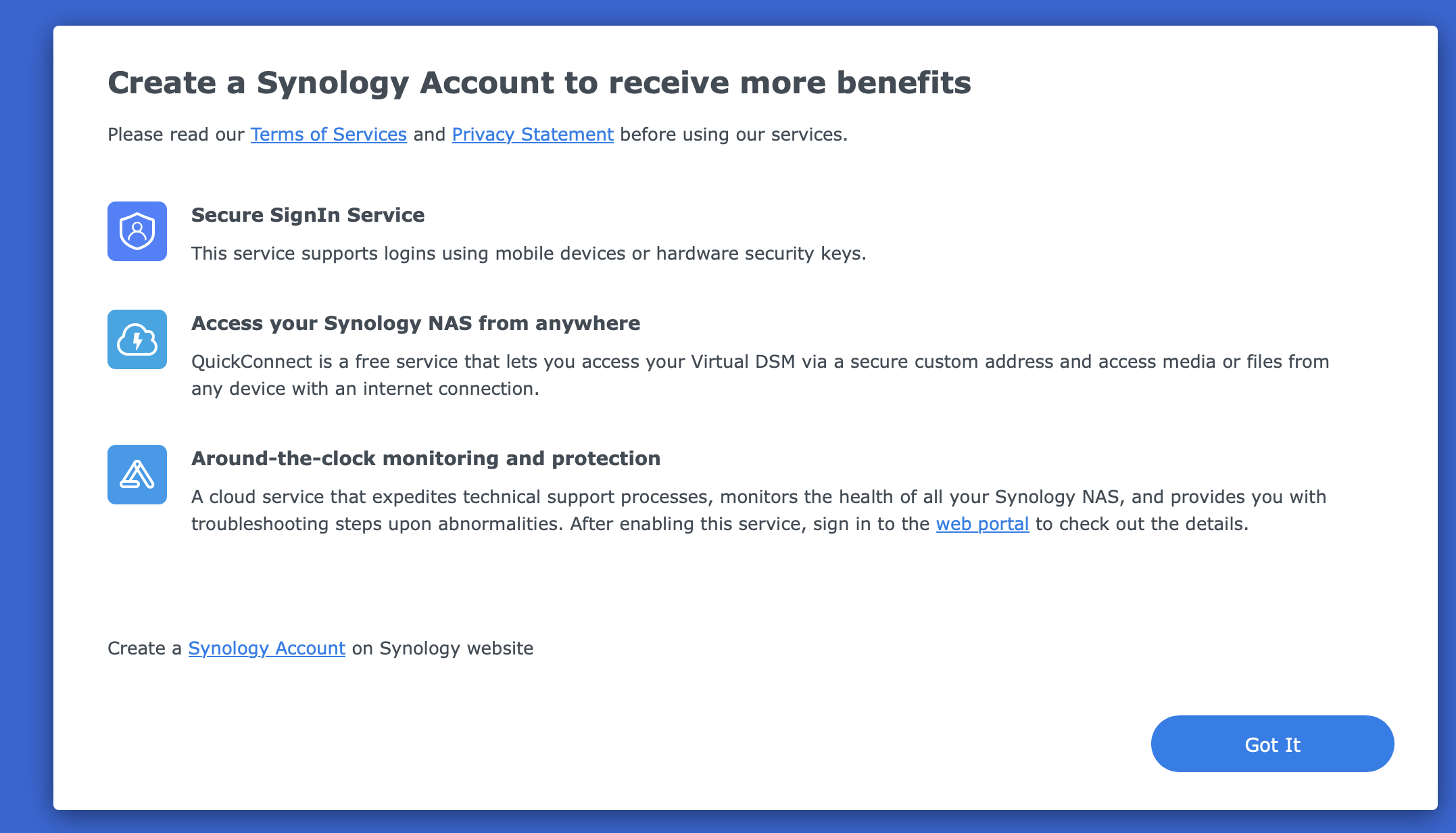Select the cloud icon with lightning bolt
1456x833 pixels.
(137, 339)
